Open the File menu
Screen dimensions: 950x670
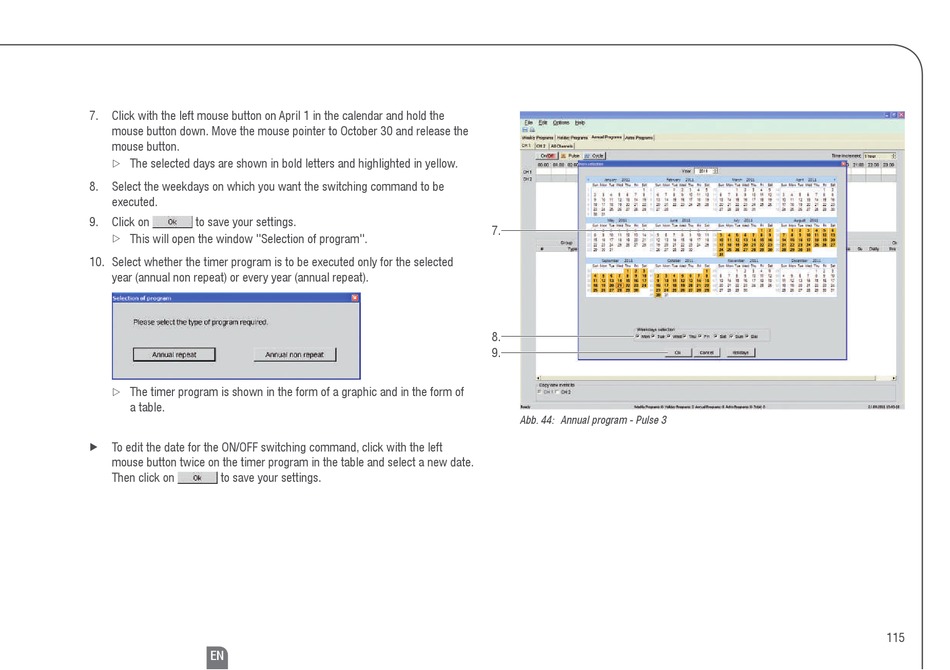tap(528, 122)
